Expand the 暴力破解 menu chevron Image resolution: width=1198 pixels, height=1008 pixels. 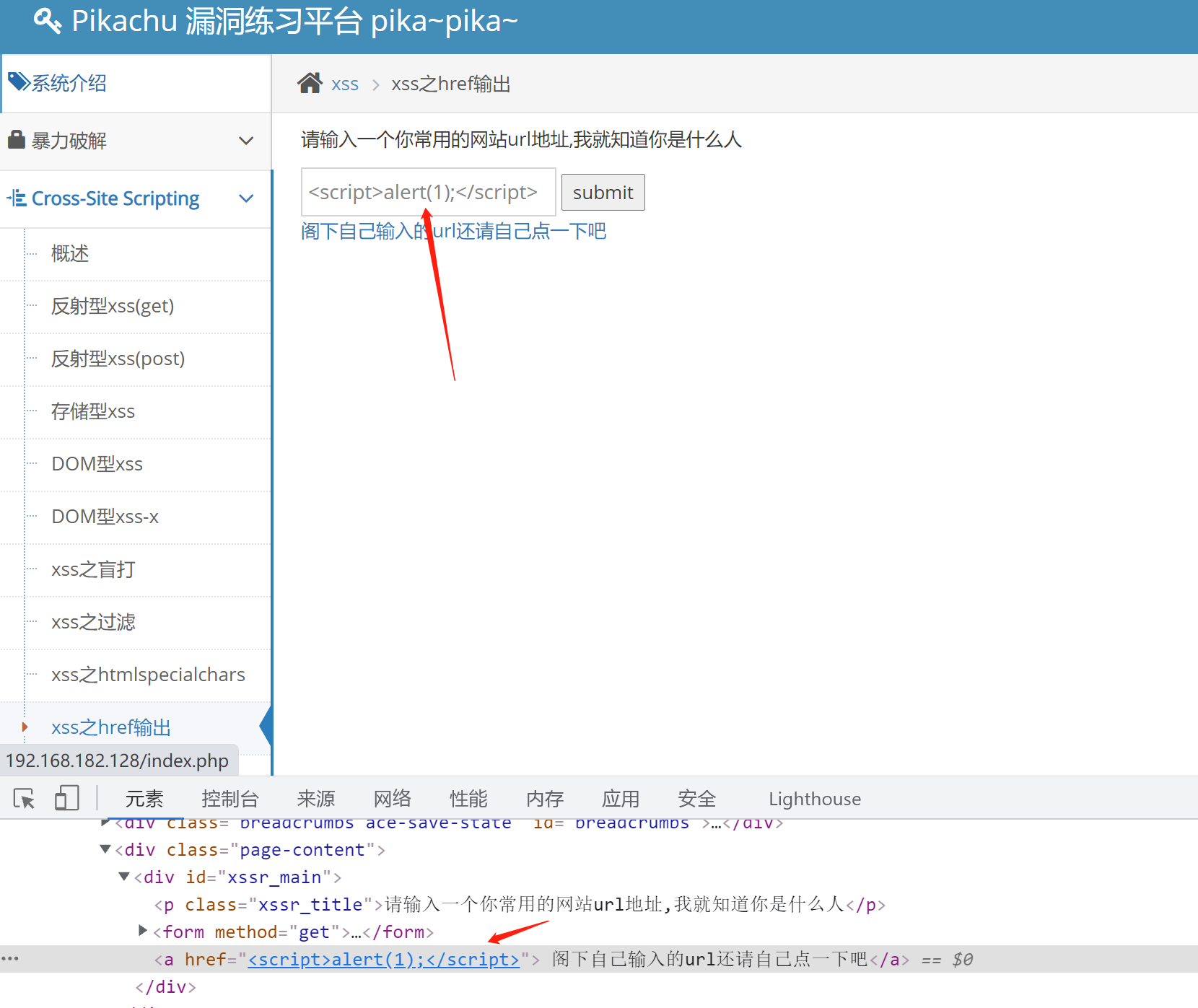click(246, 141)
